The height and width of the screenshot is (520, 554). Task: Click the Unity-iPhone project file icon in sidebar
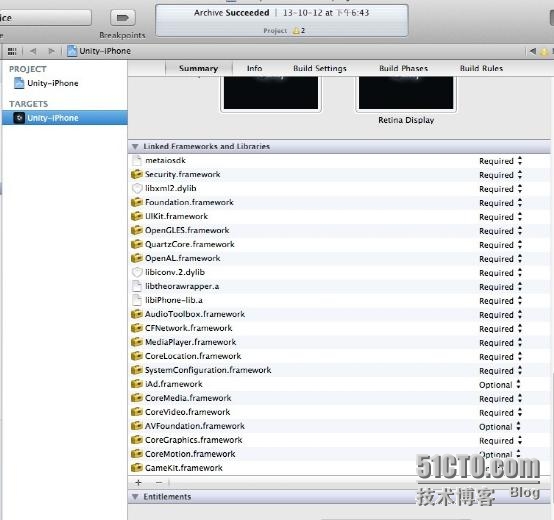[19, 83]
